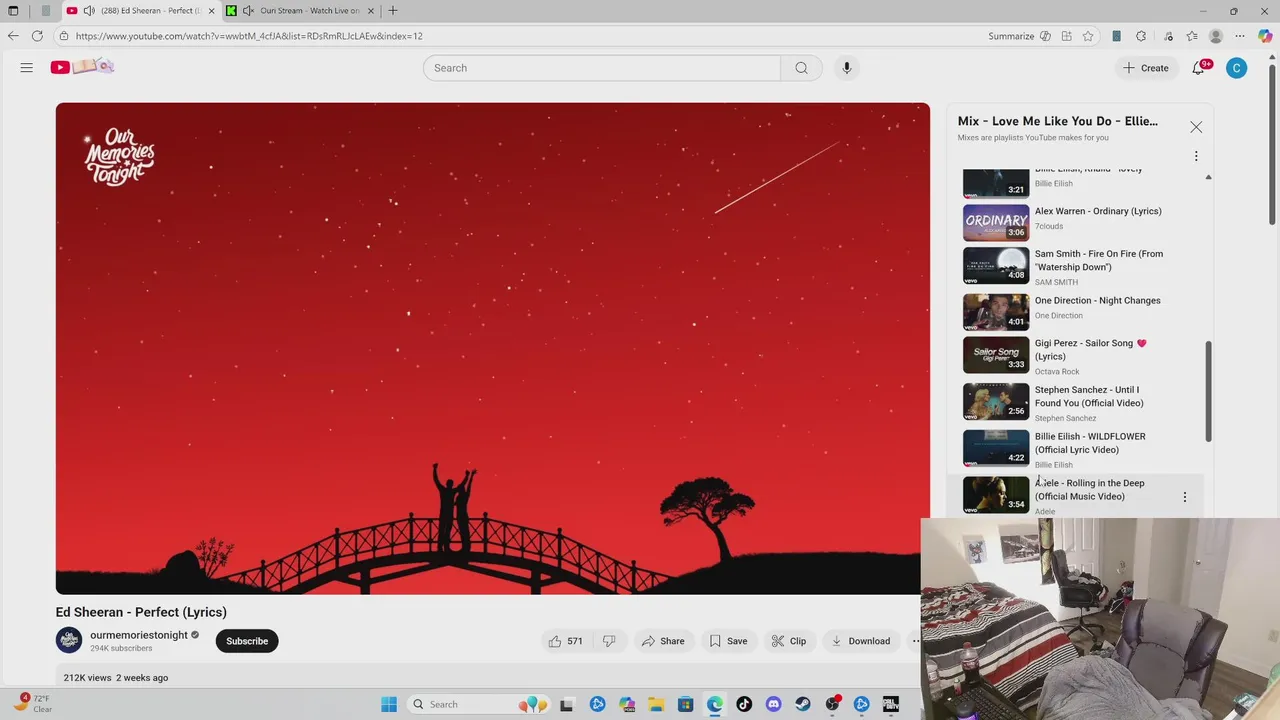This screenshot has width=1280, height=720.
Task: View site information icon beside the URL
Action: [x=64, y=36]
